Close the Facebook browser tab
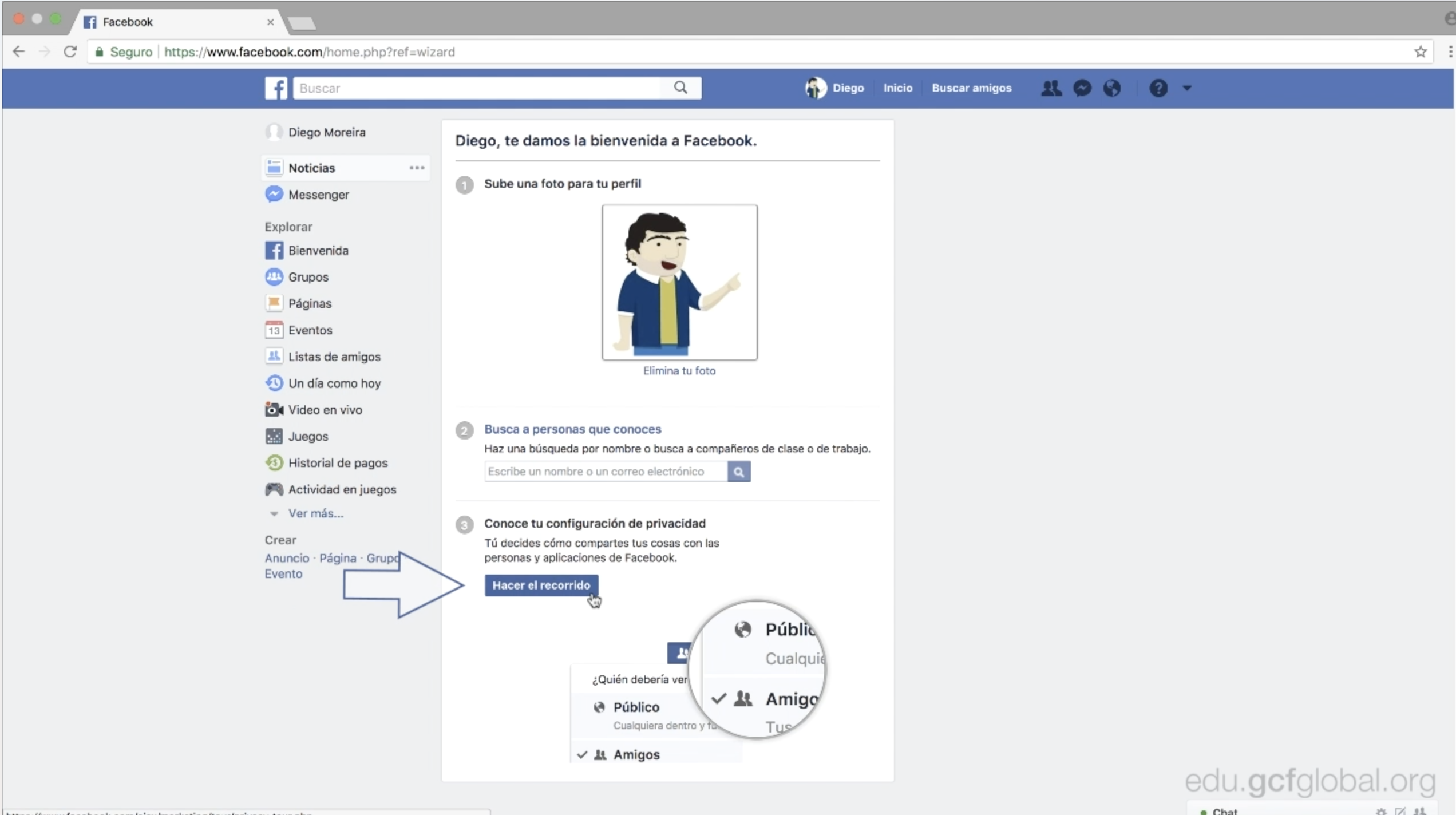This screenshot has height=815, width=1456. (x=270, y=22)
